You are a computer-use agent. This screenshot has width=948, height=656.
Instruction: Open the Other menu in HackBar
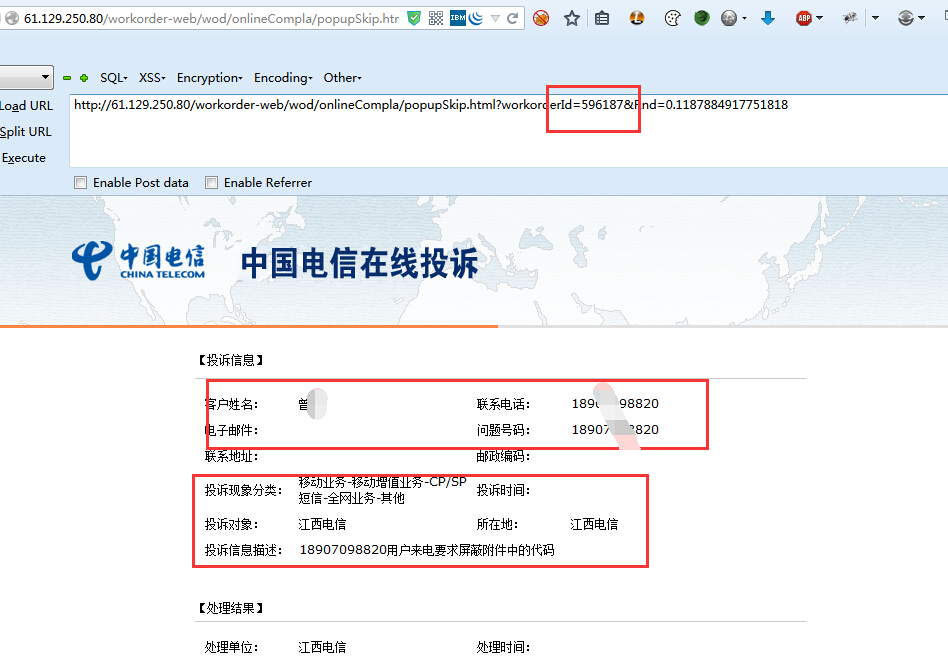[x=342, y=77]
